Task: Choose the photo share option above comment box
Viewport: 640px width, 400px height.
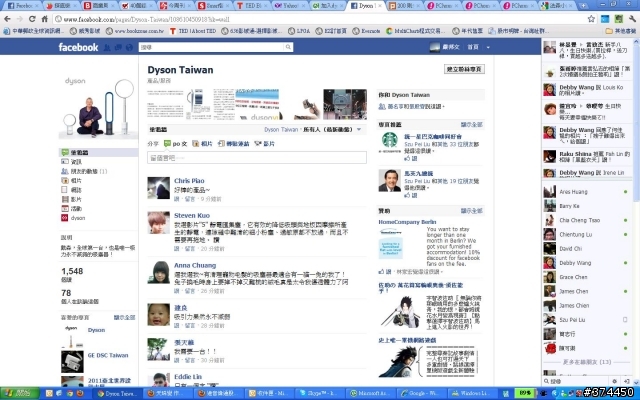Action: coord(202,144)
